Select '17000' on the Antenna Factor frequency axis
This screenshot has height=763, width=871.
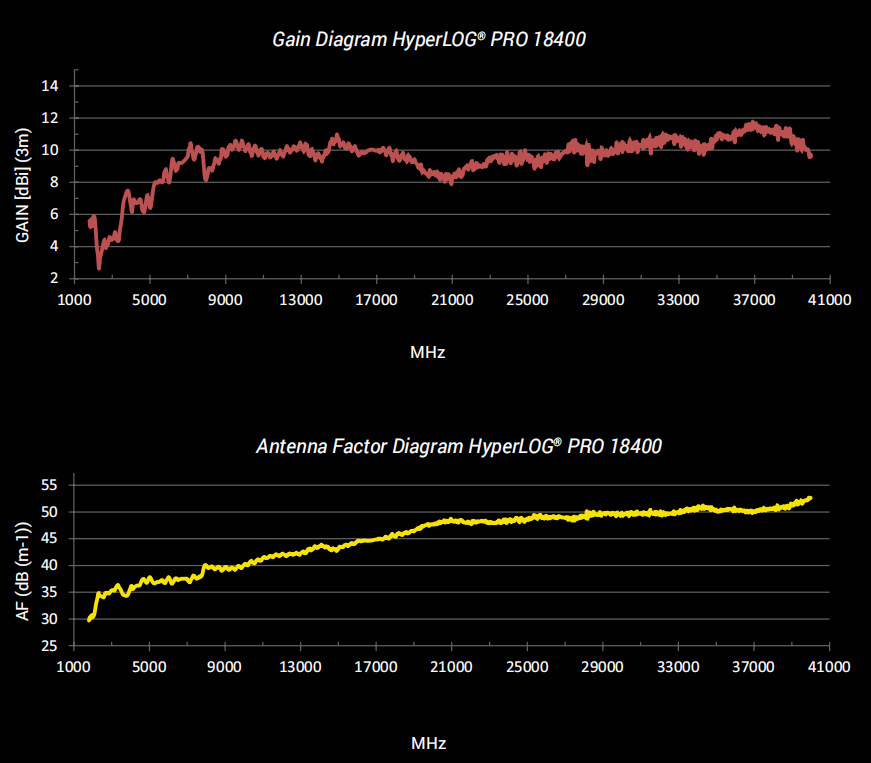pos(376,667)
